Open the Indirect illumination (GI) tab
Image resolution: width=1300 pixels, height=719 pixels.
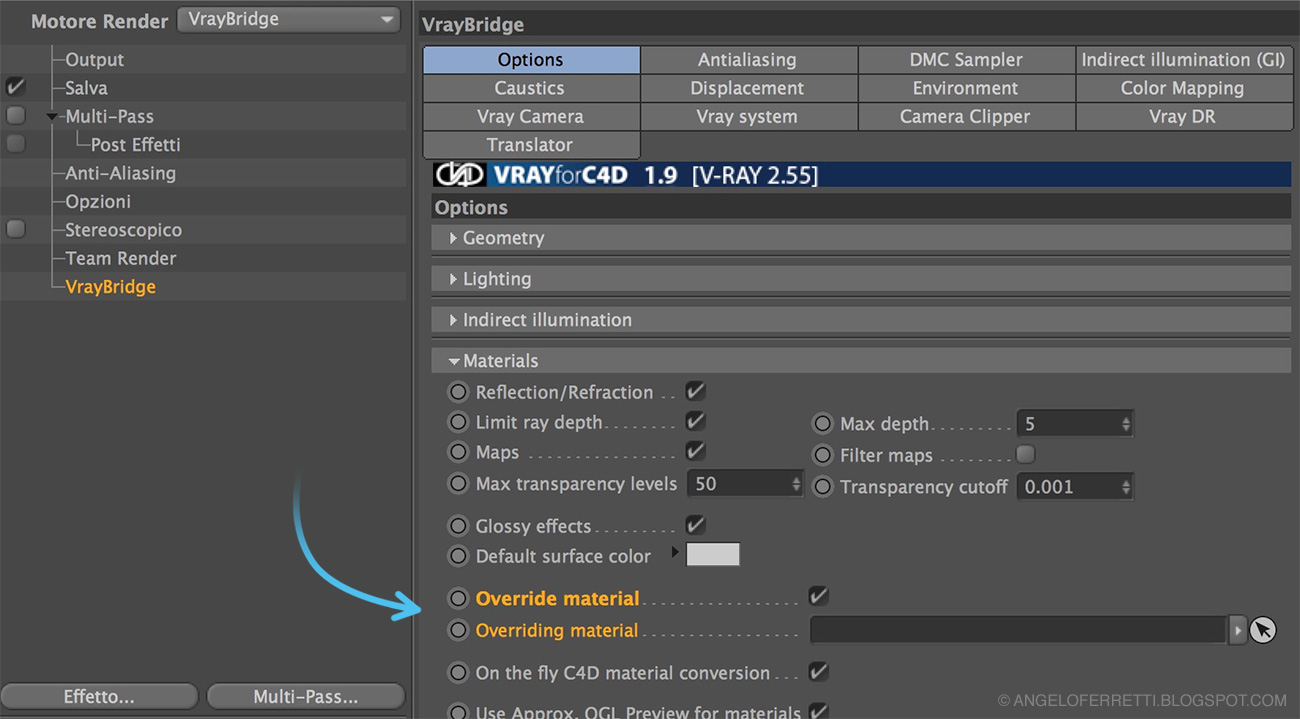coord(1183,60)
